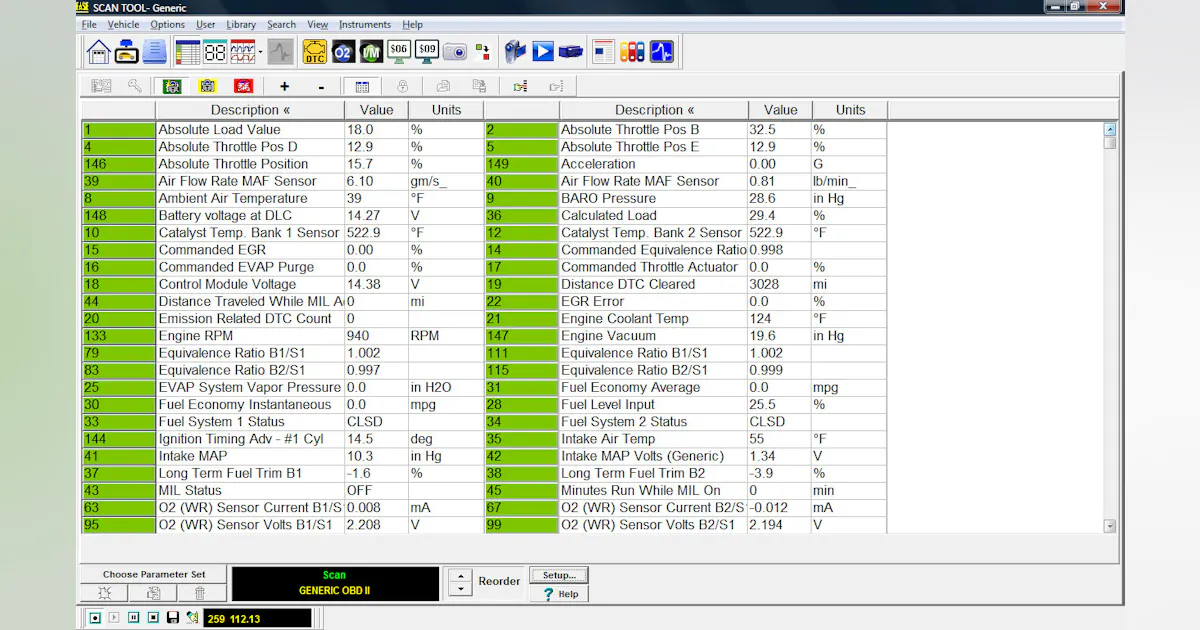Viewport: 1200px width, 630px height.
Task: Click the scroll down arrow of data list
Action: 1110,526
